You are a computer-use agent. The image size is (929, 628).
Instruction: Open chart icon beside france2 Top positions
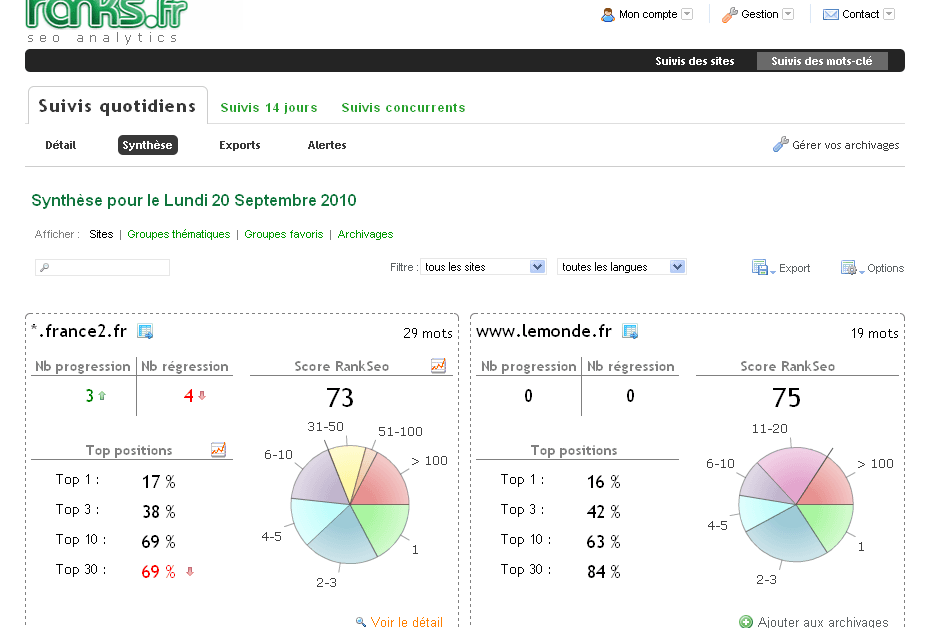(x=219, y=450)
